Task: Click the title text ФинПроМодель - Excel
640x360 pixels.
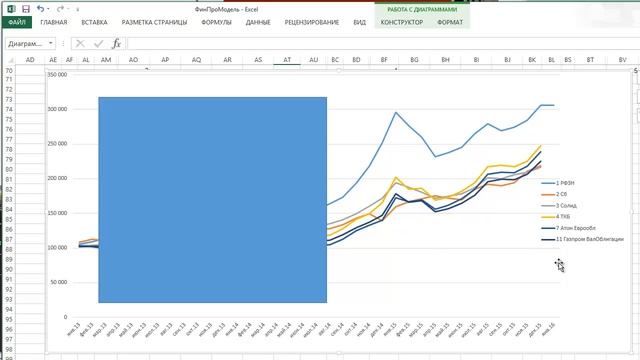Action: pos(226,9)
